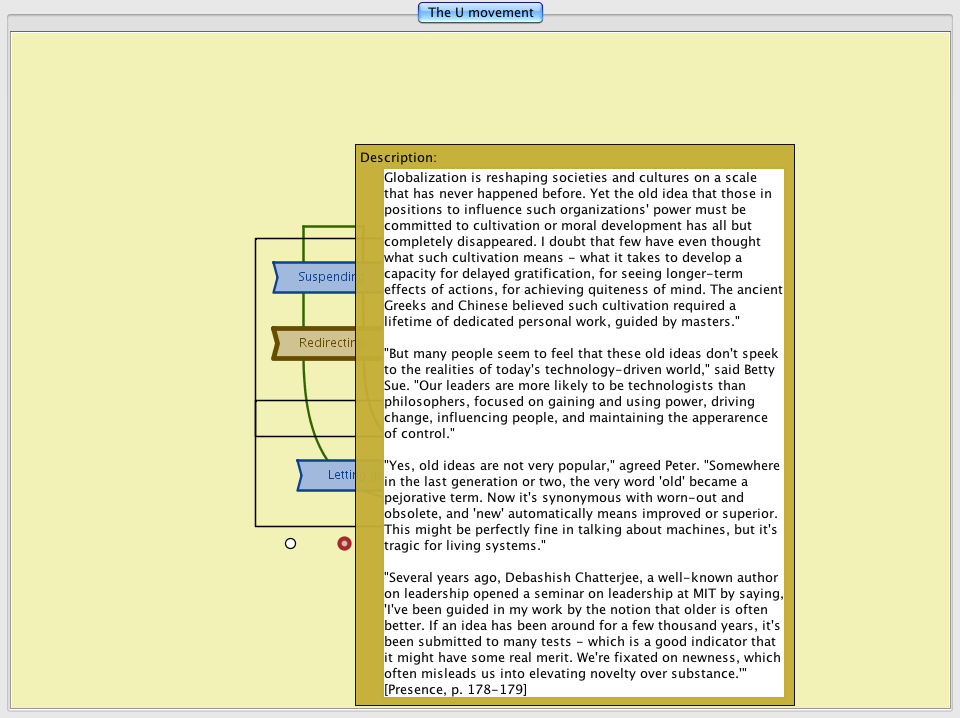The width and height of the screenshot is (960, 718).
Task: Click the red circle pathway marker
Action: click(344, 543)
